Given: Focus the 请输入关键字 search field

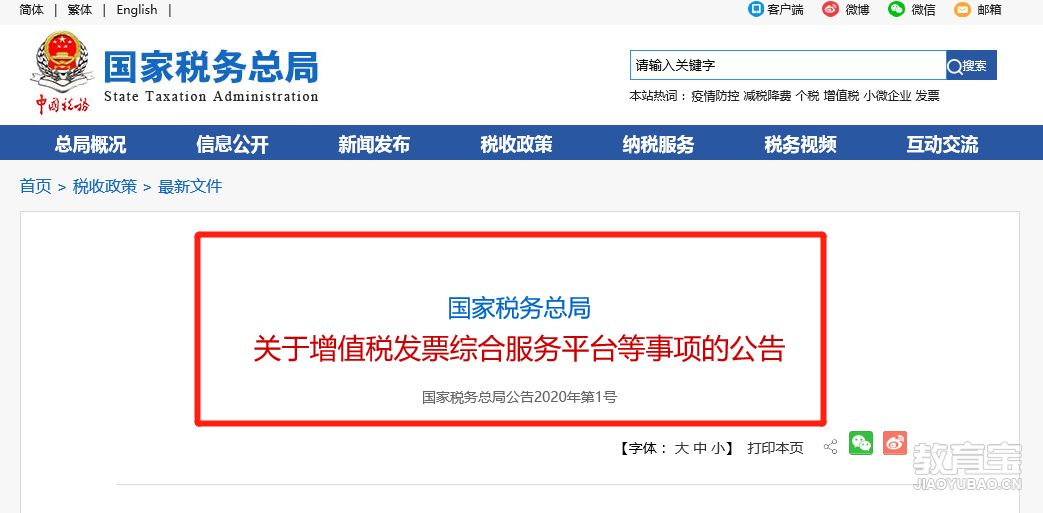Looking at the screenshot, I should point(788,65).
